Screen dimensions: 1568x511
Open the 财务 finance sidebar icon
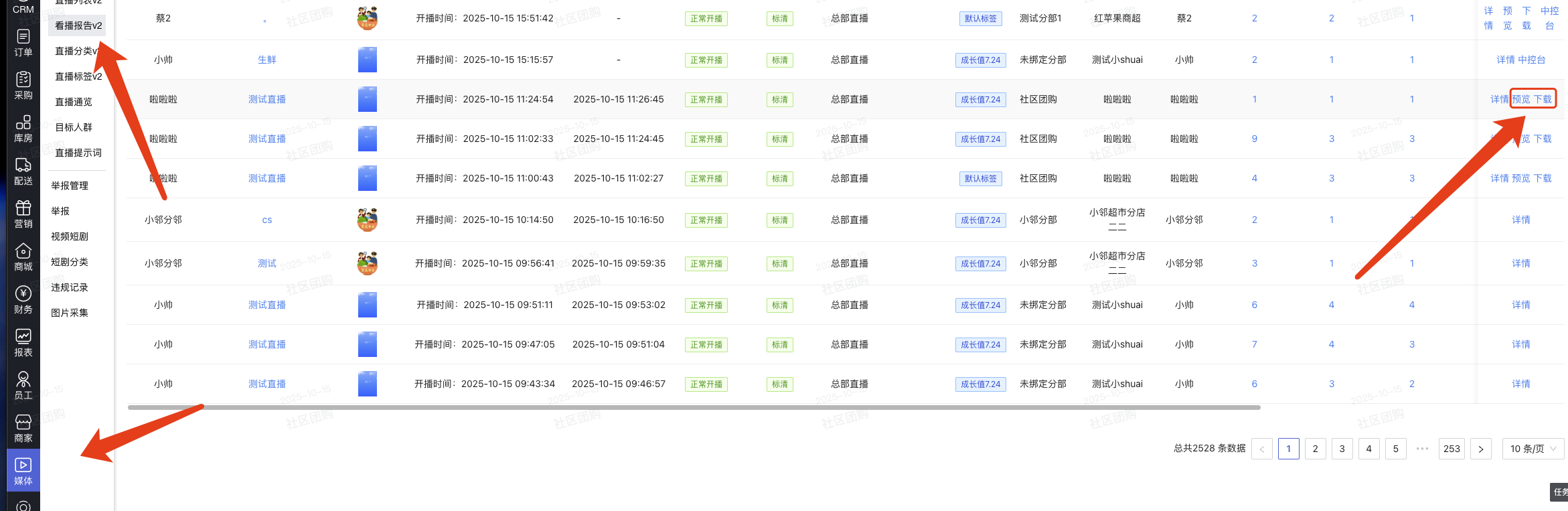(23, 300)
